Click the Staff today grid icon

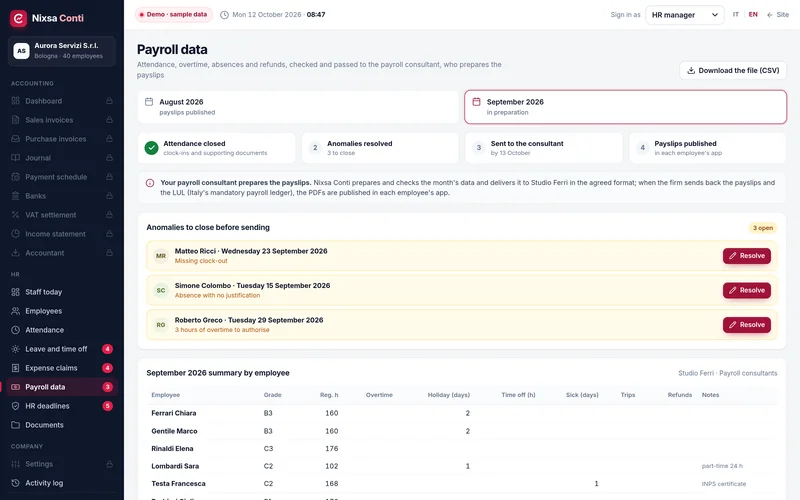point(15,292)
